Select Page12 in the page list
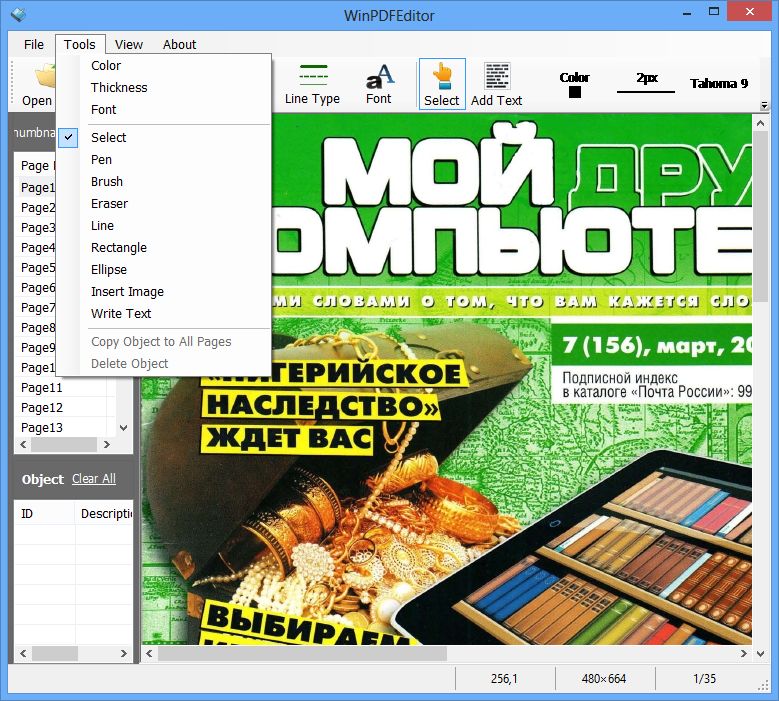779x701 pixels. point(42,407)
